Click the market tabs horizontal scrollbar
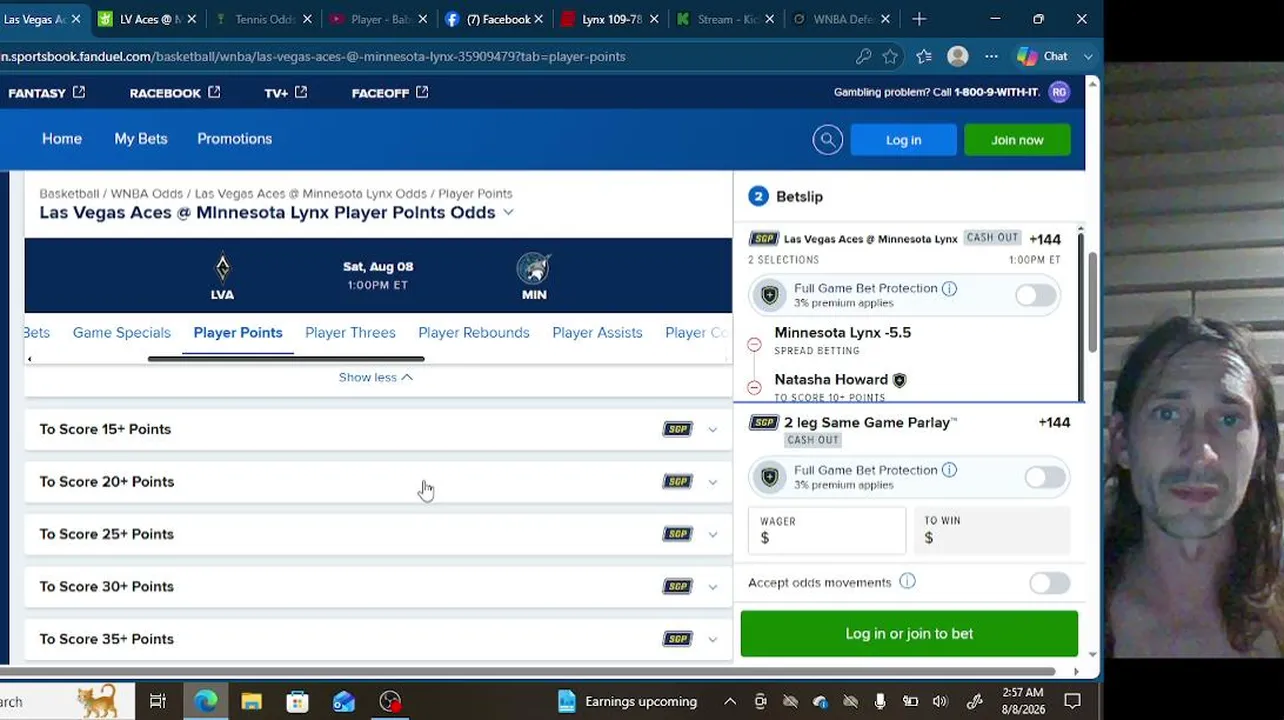The height and width of the screenshot is (720, 1284). click(x=286, y=358)
